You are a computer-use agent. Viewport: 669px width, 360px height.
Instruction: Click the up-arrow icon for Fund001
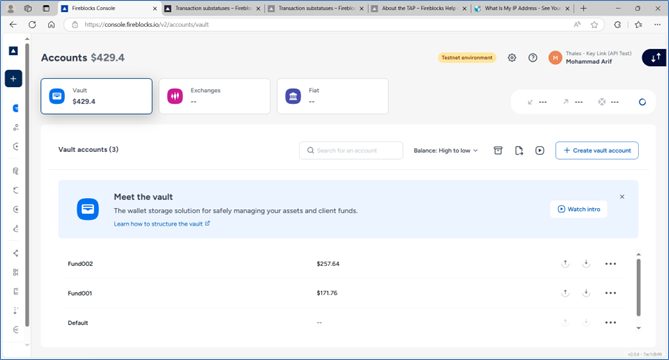[x=565, y=293]
